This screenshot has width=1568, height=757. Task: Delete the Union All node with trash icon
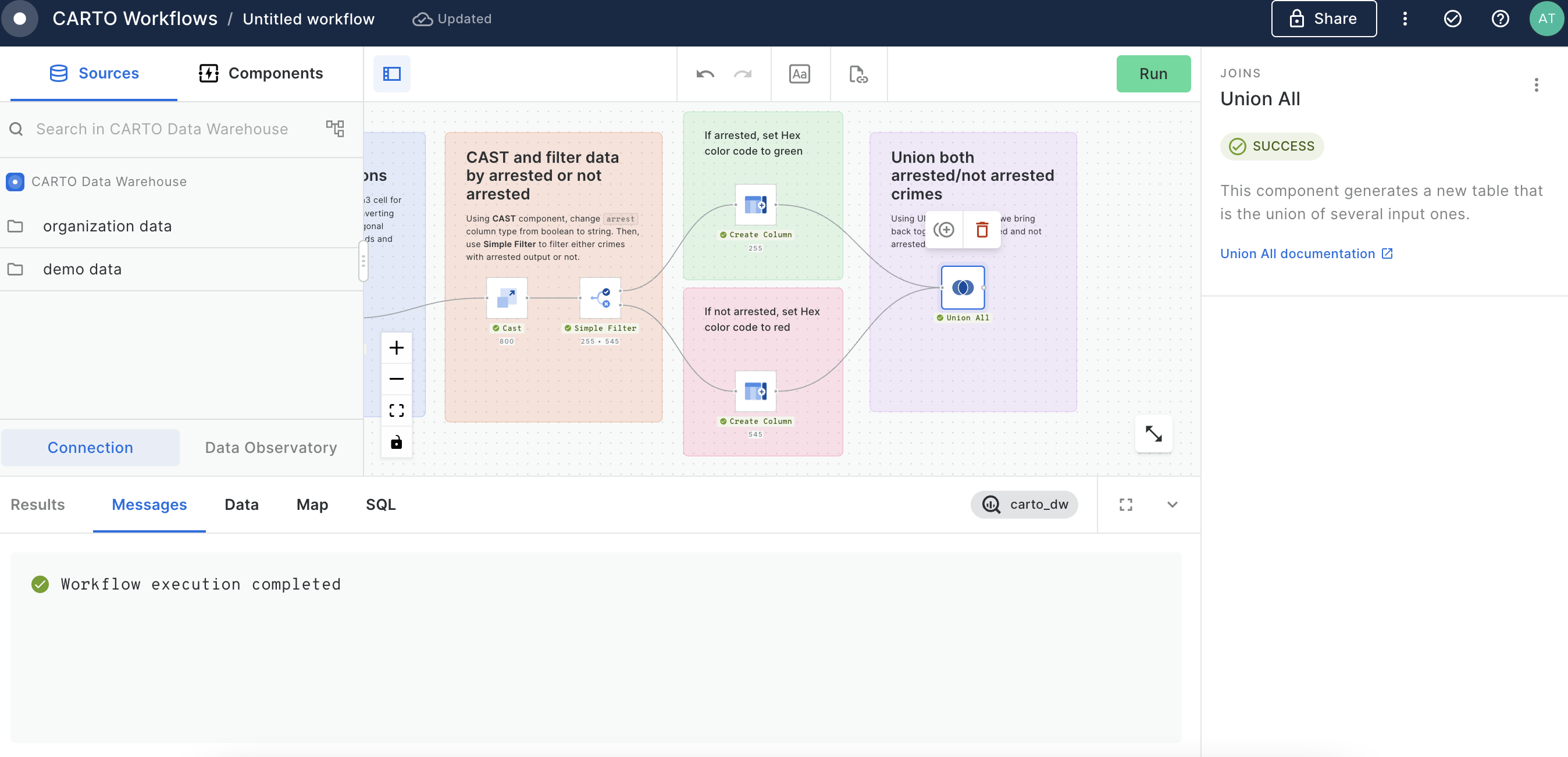[x=982, y=230]
